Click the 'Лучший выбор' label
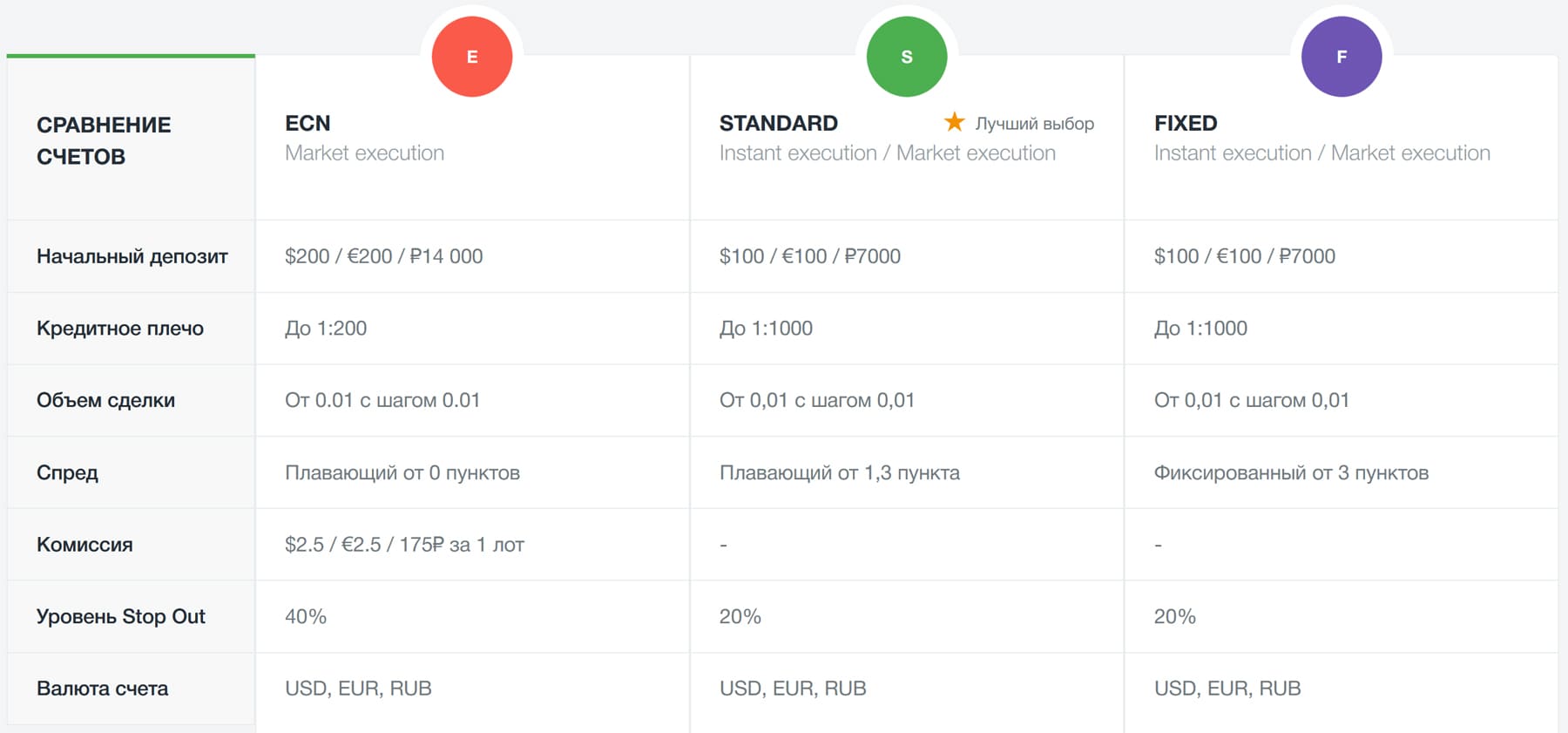The height and width of the screenshot is (733, 1568). [1034, 124]
